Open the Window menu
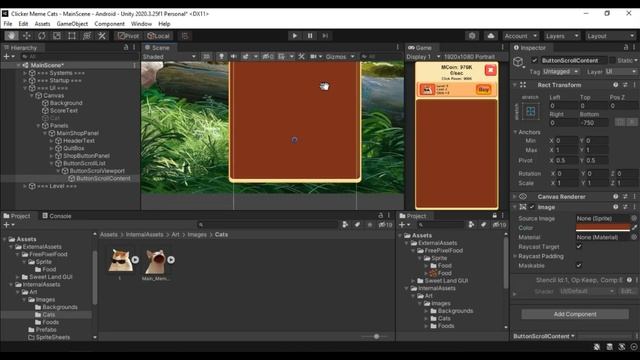Viewport: 640px width, 360px height. pos(141,24)
